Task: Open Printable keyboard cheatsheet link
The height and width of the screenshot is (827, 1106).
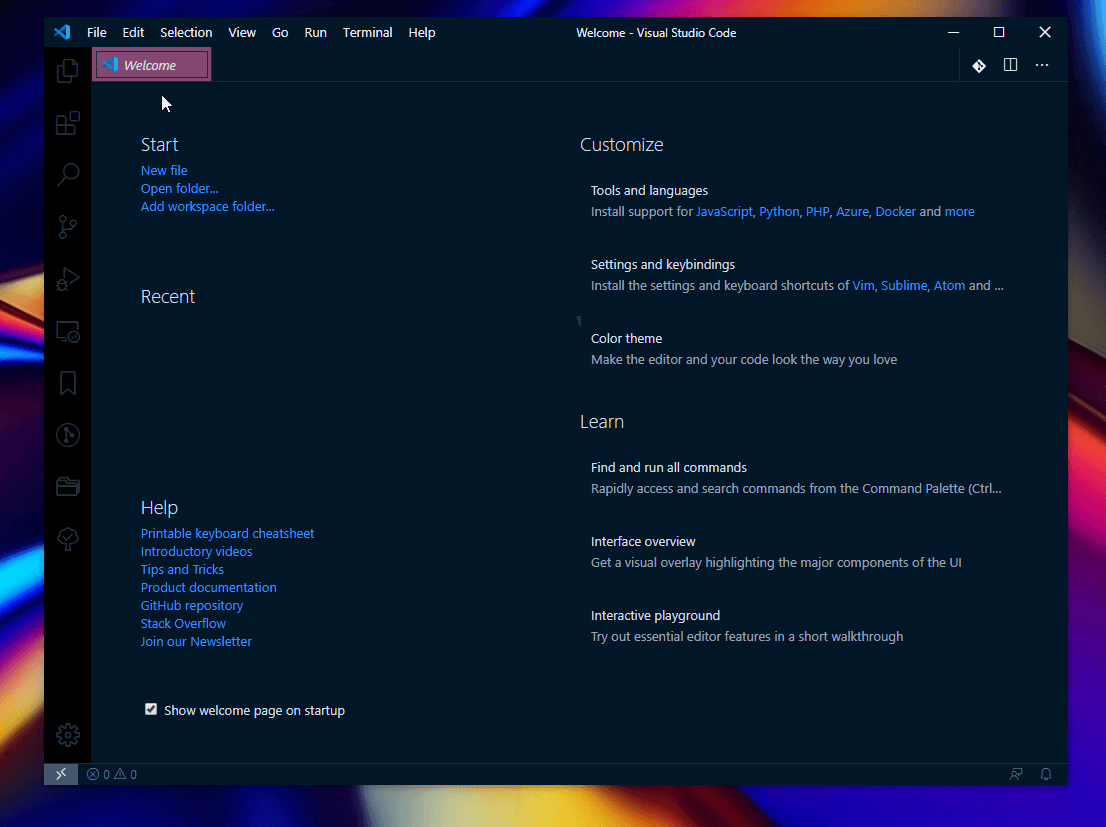Action: click(x=227, y=533)
